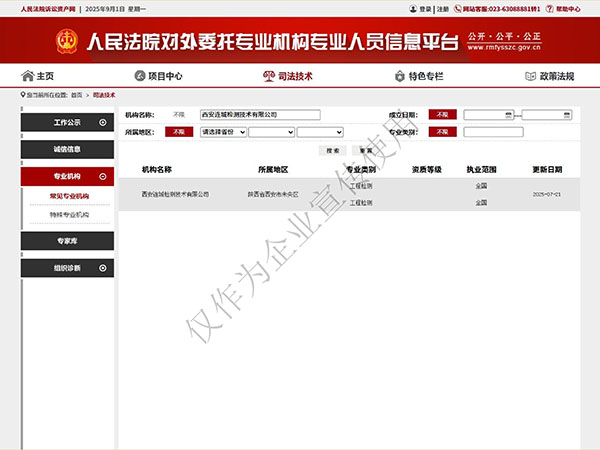Click the 机构名称 text input field
Screen dimensions: 600x450
tap(259, 115)
